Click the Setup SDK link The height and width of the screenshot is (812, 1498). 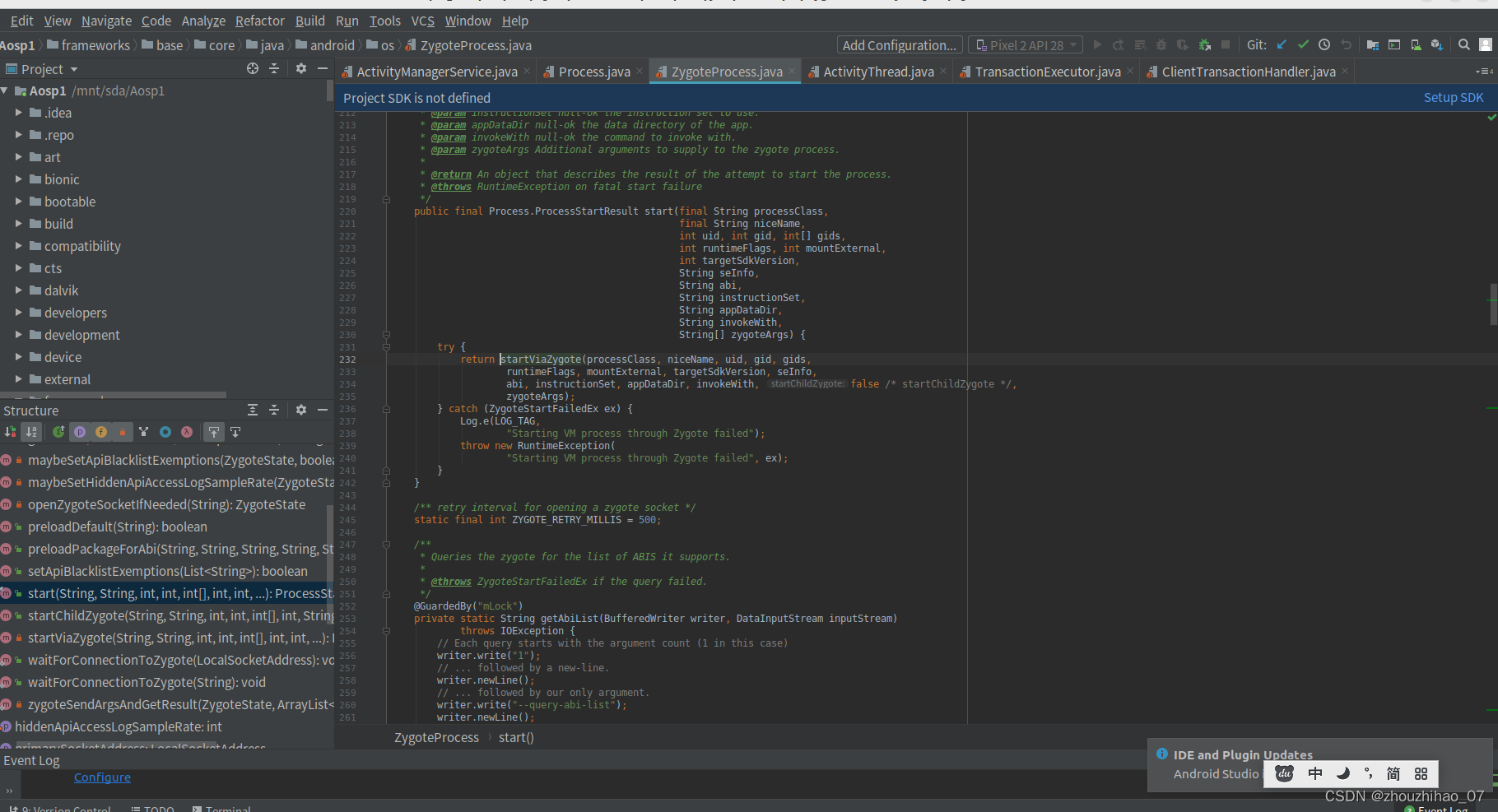tap(1454, 97)
